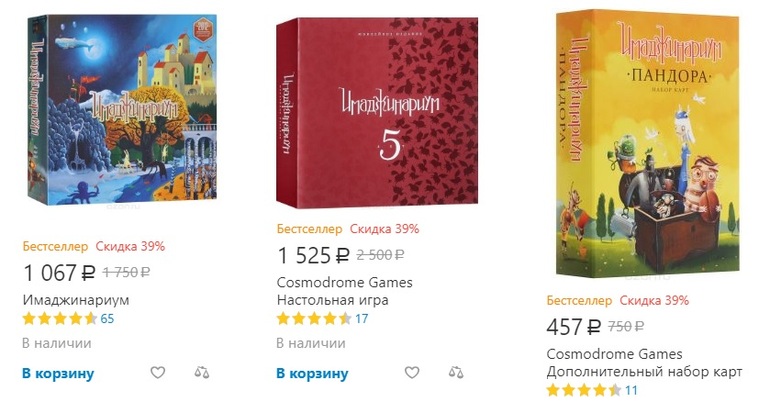
Task: Add first Имаджинариум game to favorites (heart)
Action: [157, 373]
